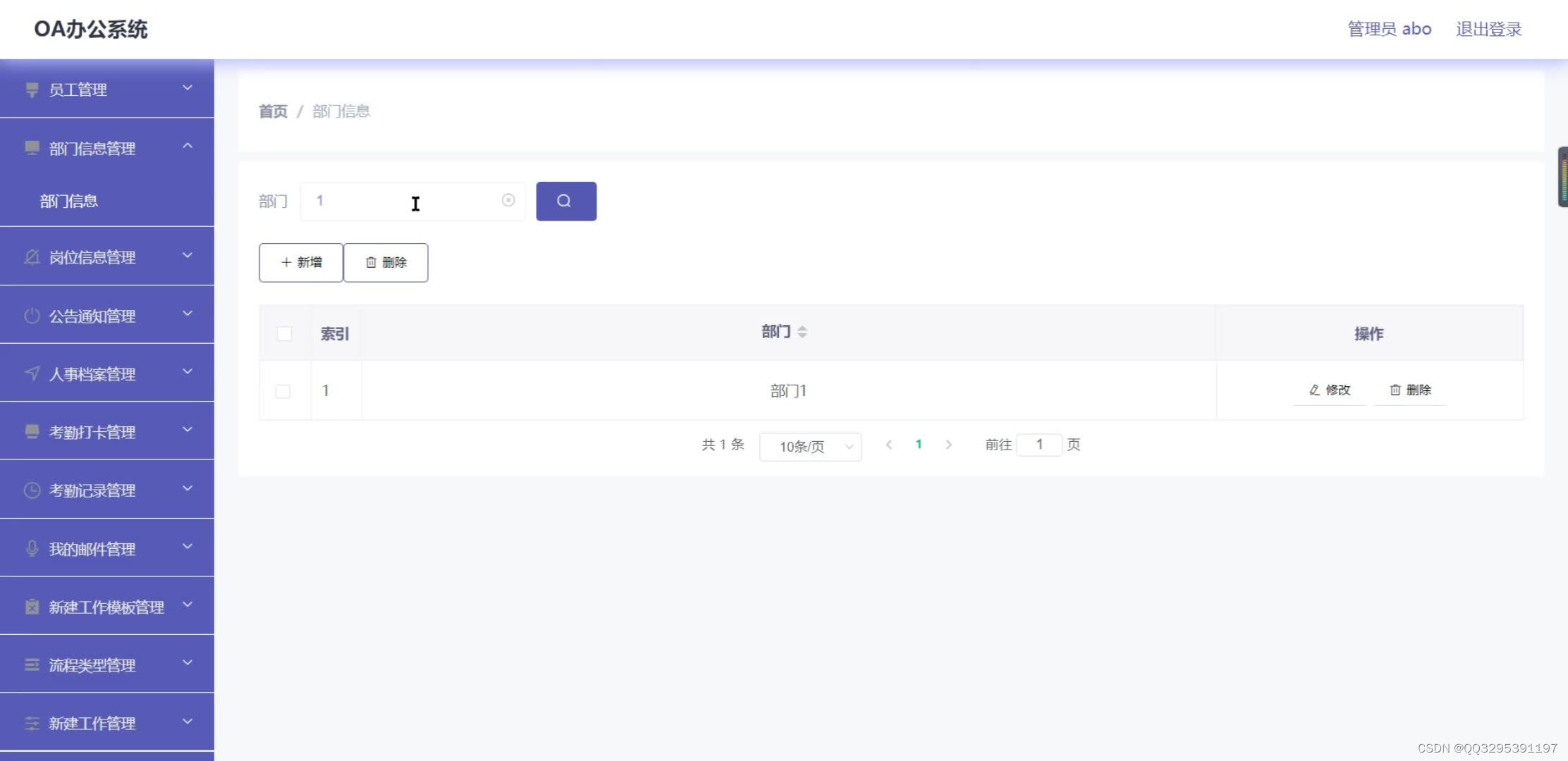Clear the 部门 search field with clear icon

coord(508,200)
